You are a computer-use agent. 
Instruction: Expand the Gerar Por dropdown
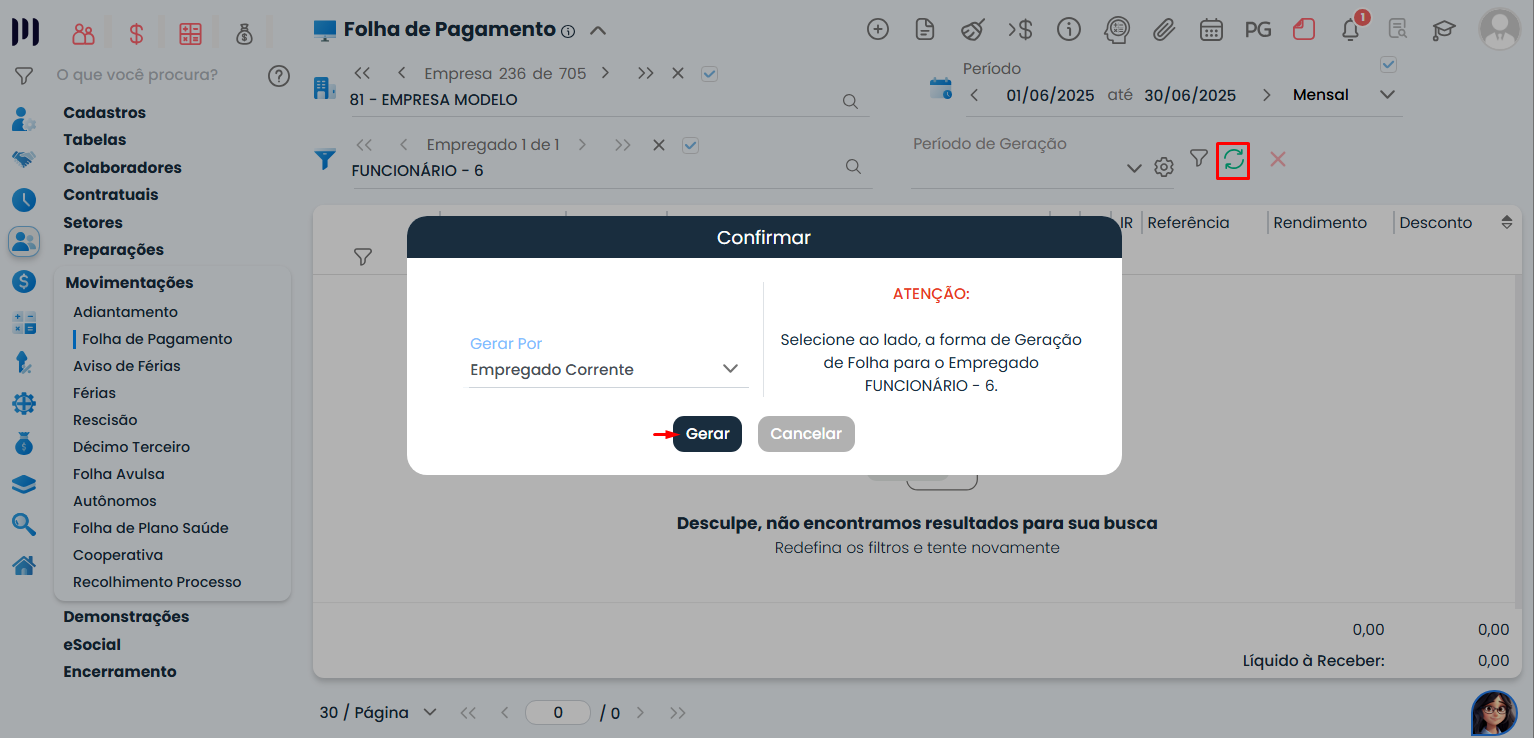(x=608, y=370)
